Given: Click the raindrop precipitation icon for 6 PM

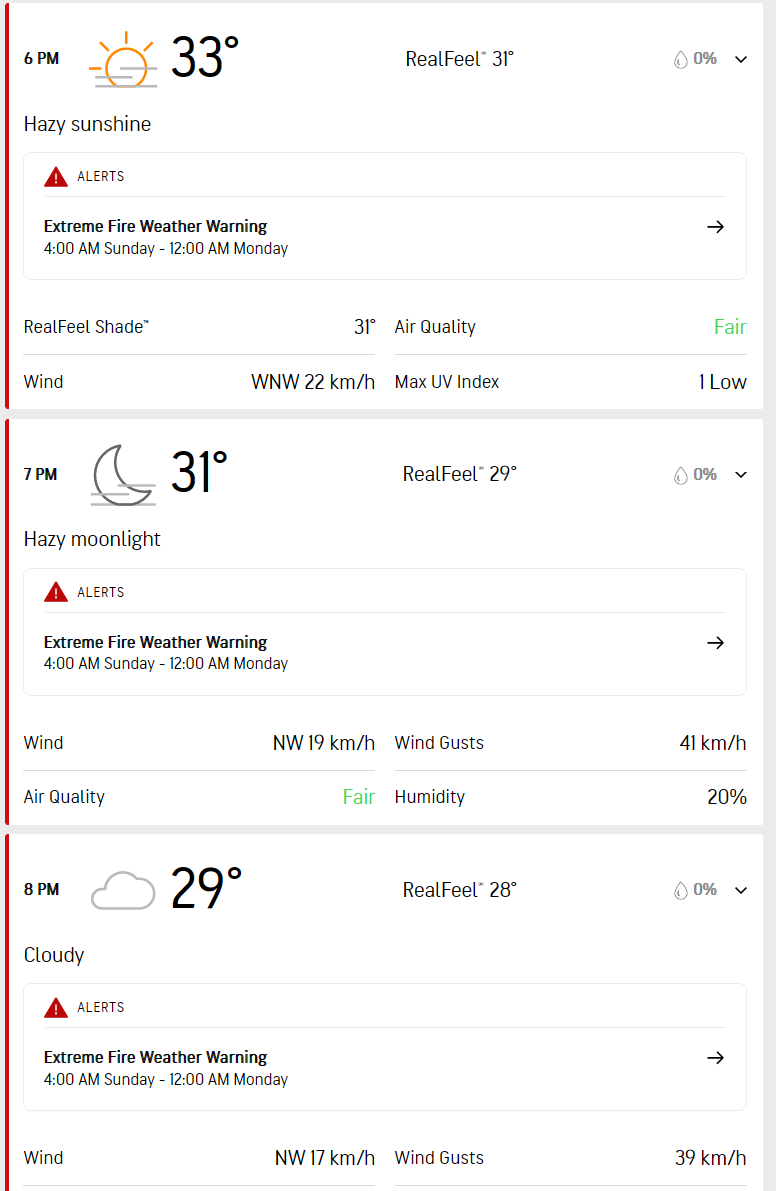Looking at the screenshot, I should pos(680,59).
